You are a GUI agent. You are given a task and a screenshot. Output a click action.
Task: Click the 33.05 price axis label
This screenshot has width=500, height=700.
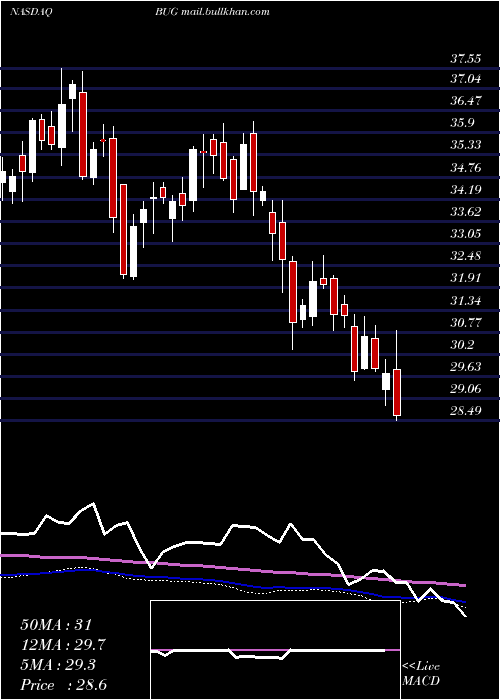(x=465, y=234)
